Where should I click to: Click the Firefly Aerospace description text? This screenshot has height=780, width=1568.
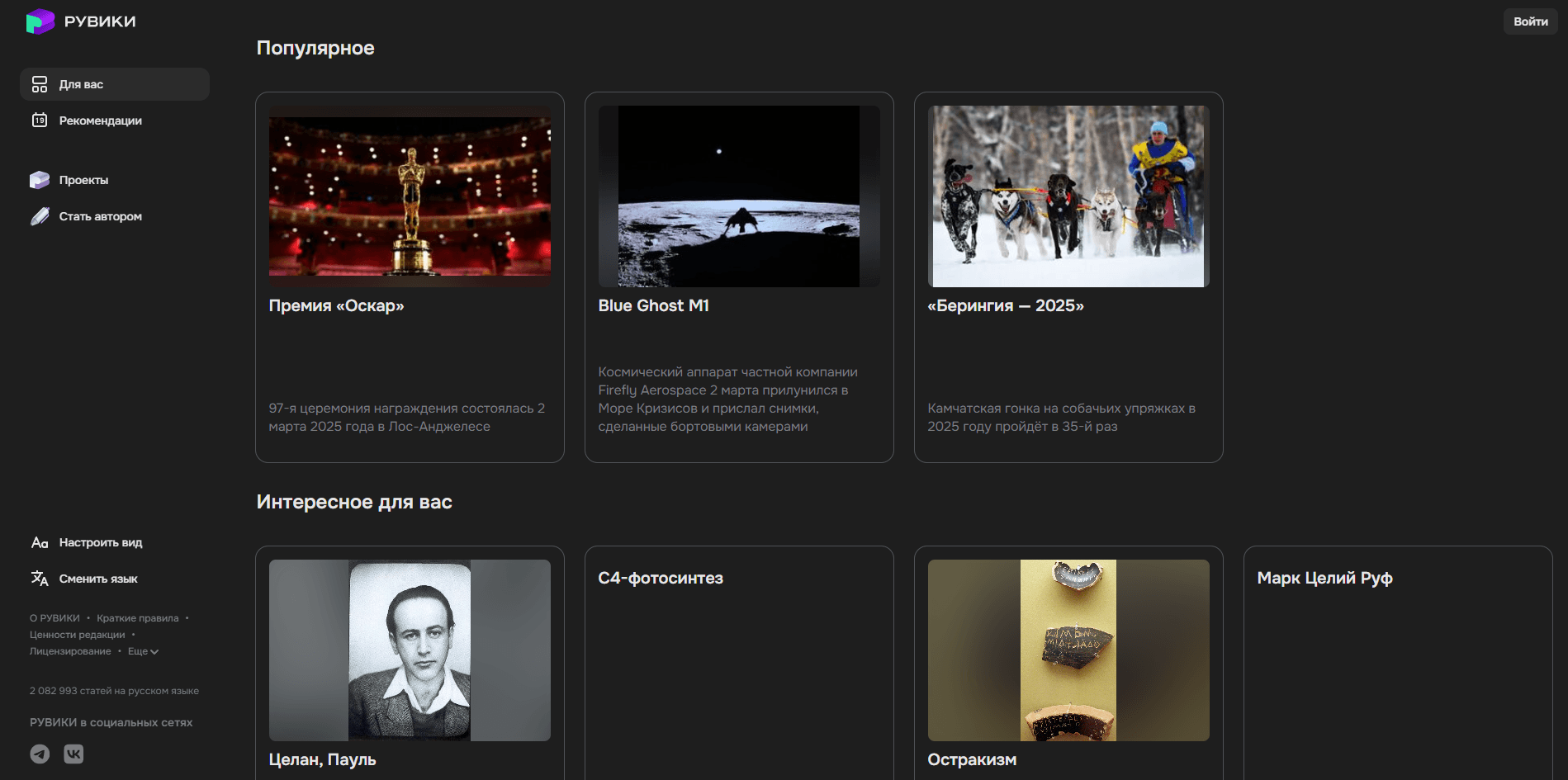(x=728, y=399)
